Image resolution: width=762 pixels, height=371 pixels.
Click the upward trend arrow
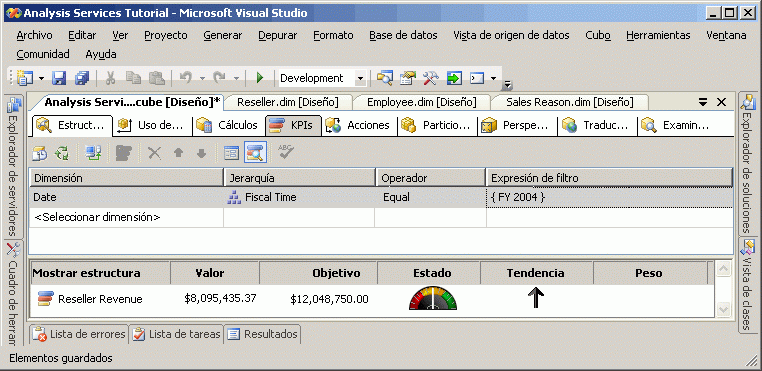click(536, 297)
